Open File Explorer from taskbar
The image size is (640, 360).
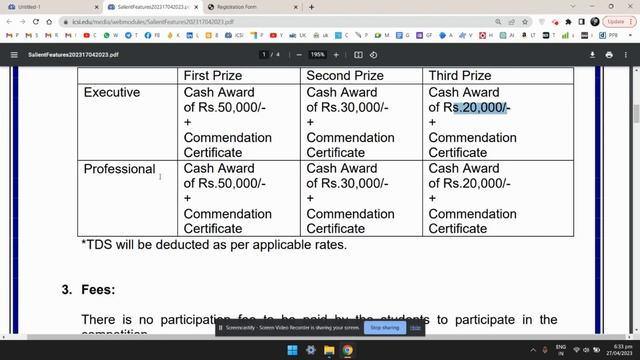(x=329, y=350)
